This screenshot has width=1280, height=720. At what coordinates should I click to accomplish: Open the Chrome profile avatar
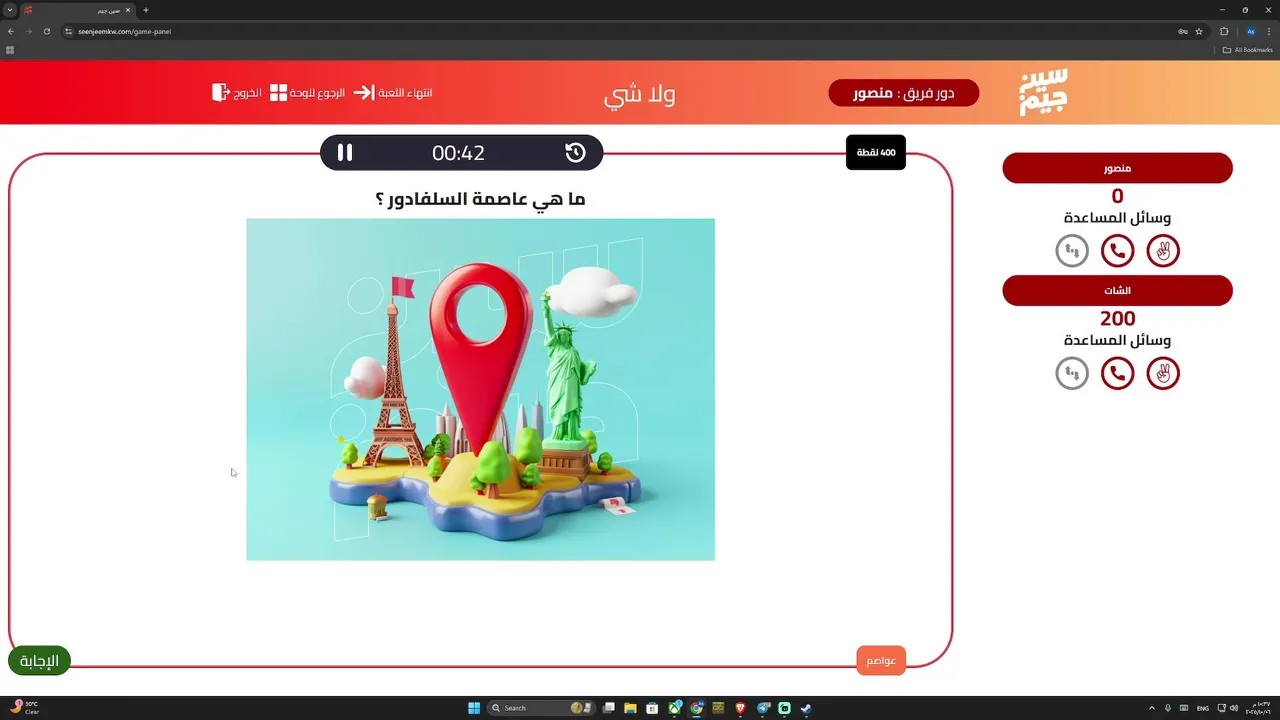click(x=1250, y=31)
